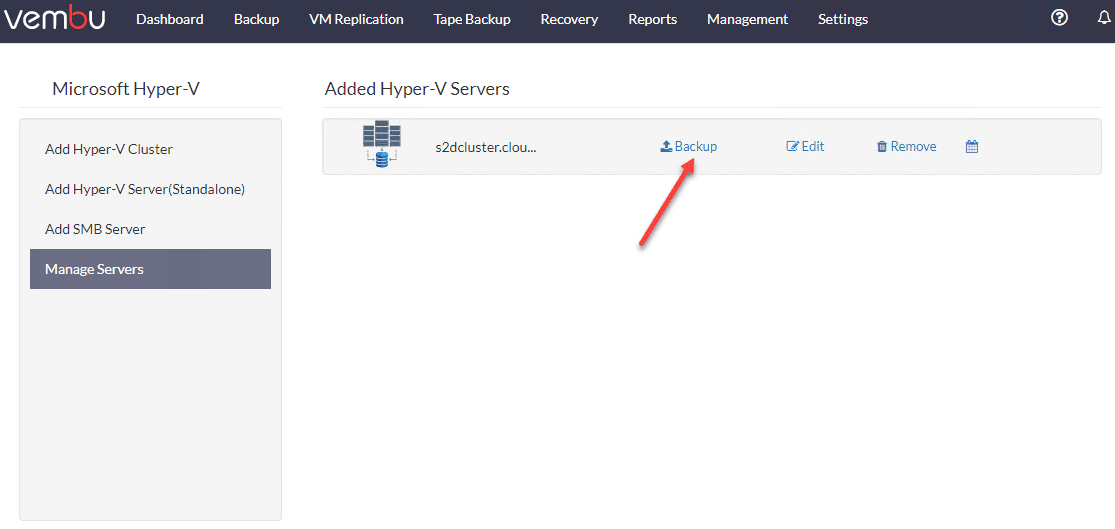Select Manage Servers in sidebar

150,269
